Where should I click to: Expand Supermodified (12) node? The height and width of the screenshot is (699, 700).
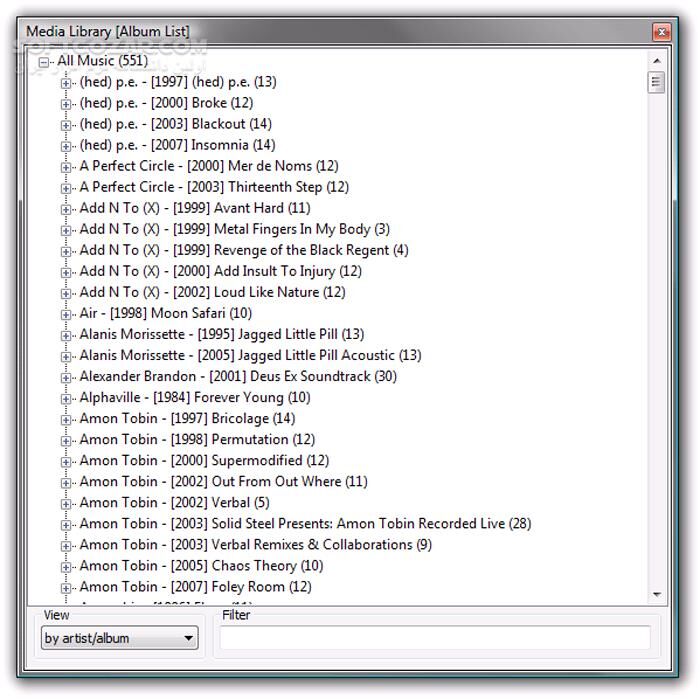[66, 462]
